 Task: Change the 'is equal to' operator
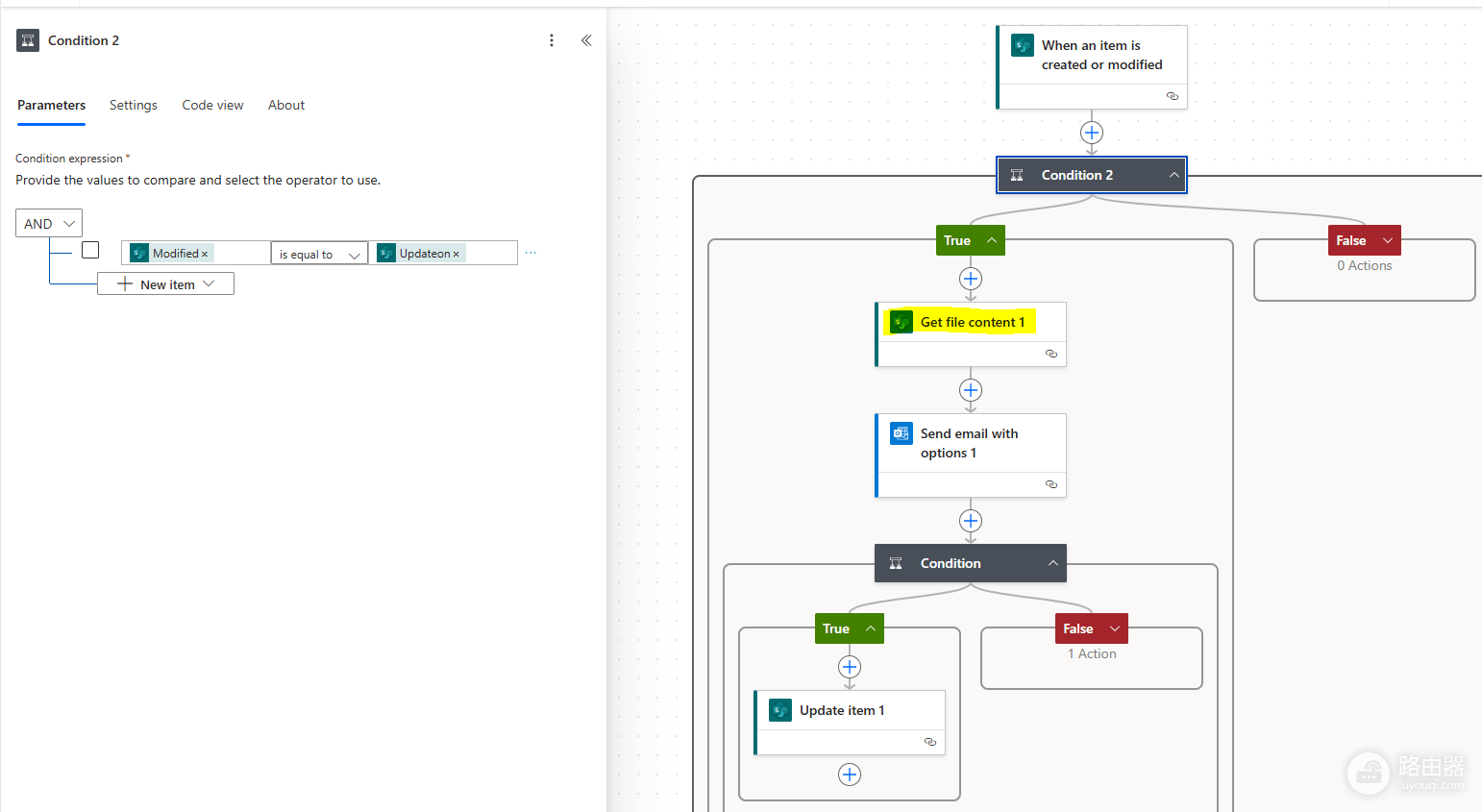[x=319, y=254]
